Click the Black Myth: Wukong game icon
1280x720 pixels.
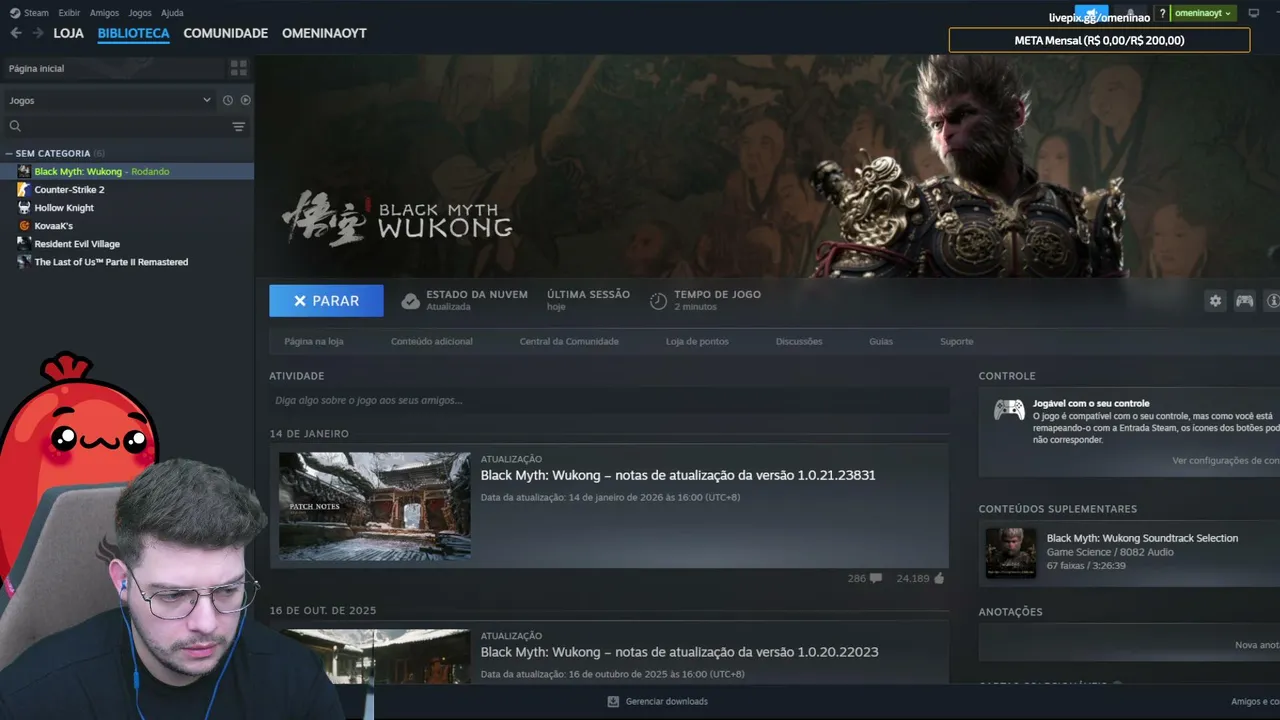tap(24, 171)
